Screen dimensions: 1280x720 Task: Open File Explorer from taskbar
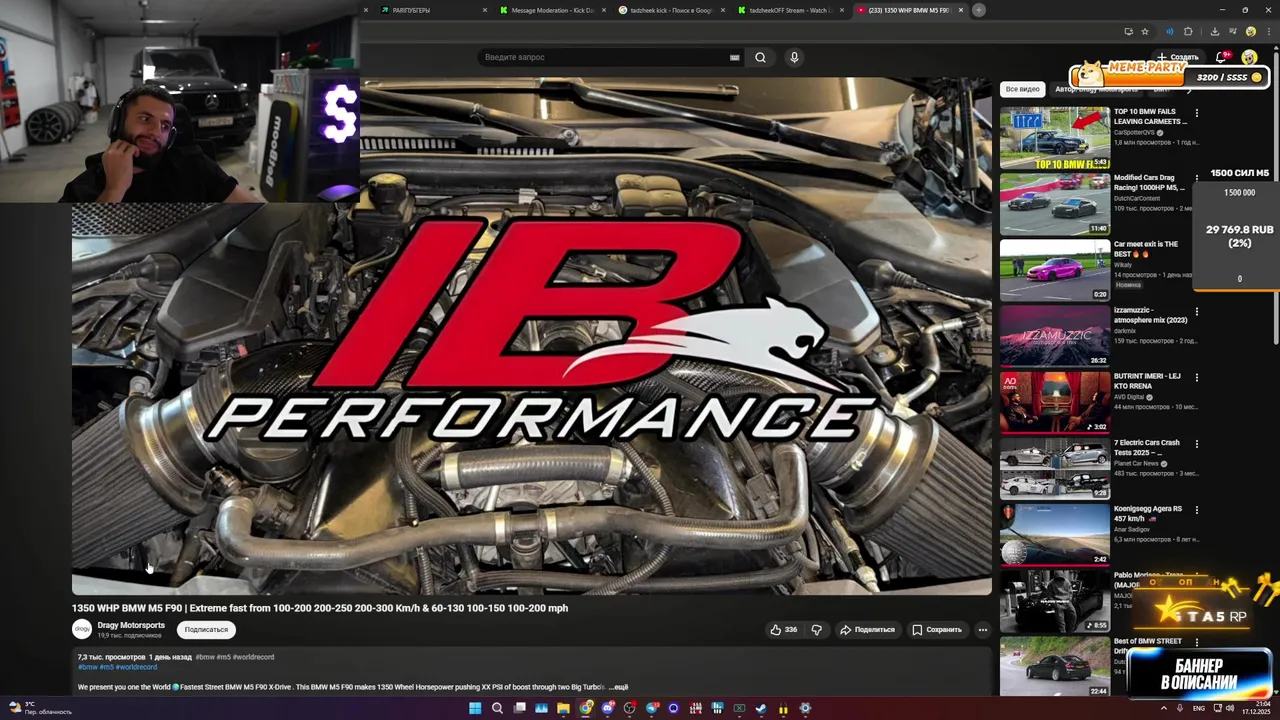[x=563, y=708]
